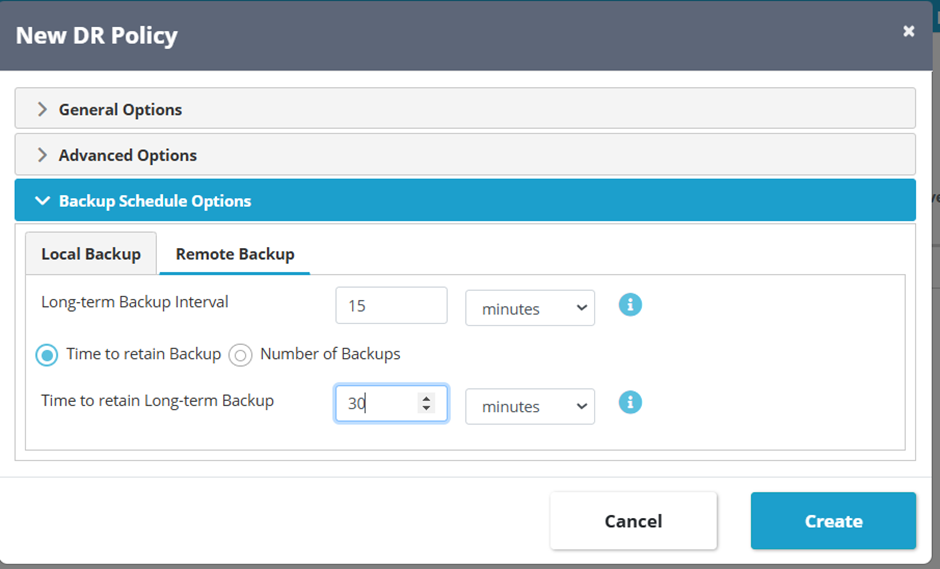Open retain Long-term Backup units dropdown
This screenshot has width=940, height=569.
530,407
